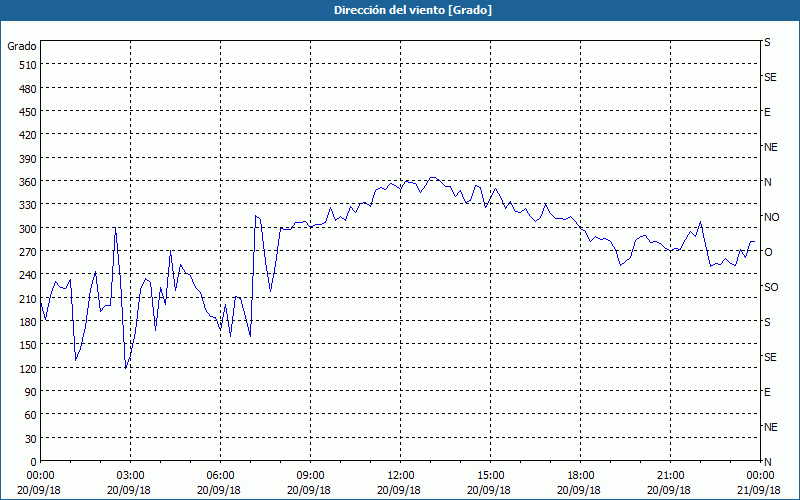
Task: Click the 30 y-axis tick label
Action: [31, 439]
